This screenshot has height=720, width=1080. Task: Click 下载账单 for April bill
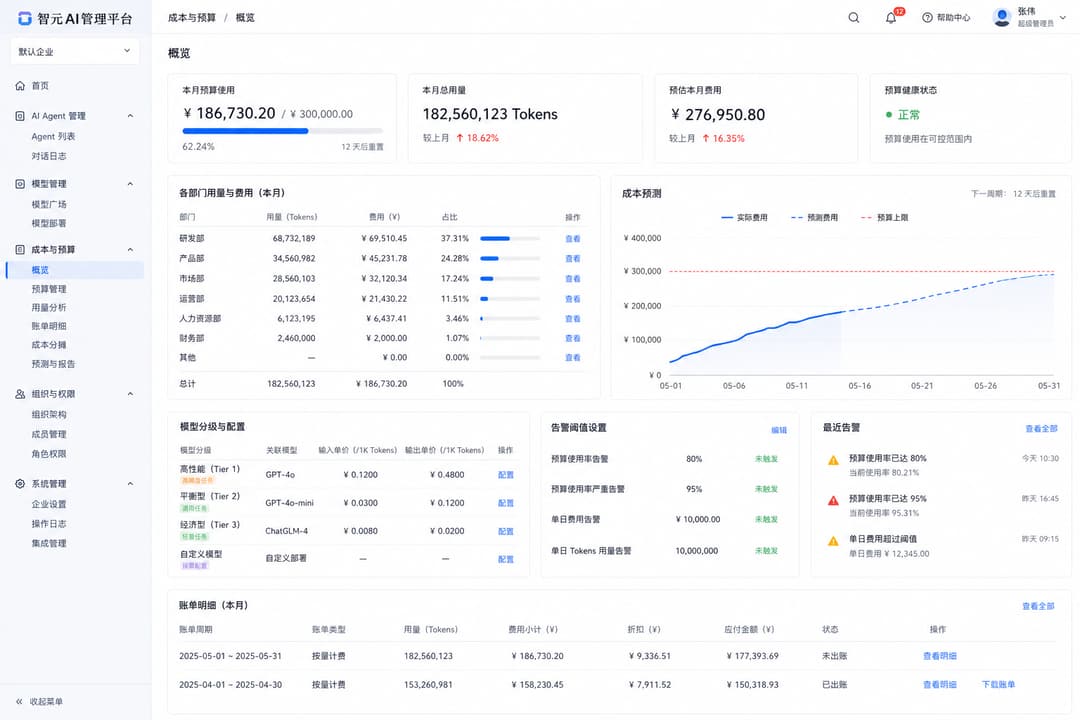(x=998, y=684)
